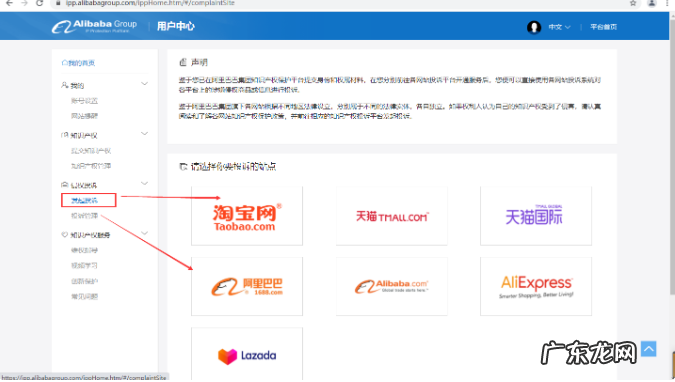Click the icon beside 请选择 heading
675x382 pixels.
click(183, 166)
